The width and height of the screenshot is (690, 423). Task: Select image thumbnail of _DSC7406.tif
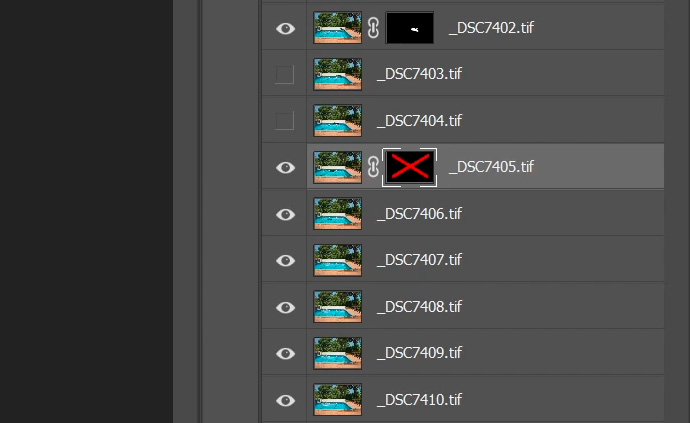[x=338, y=214]
